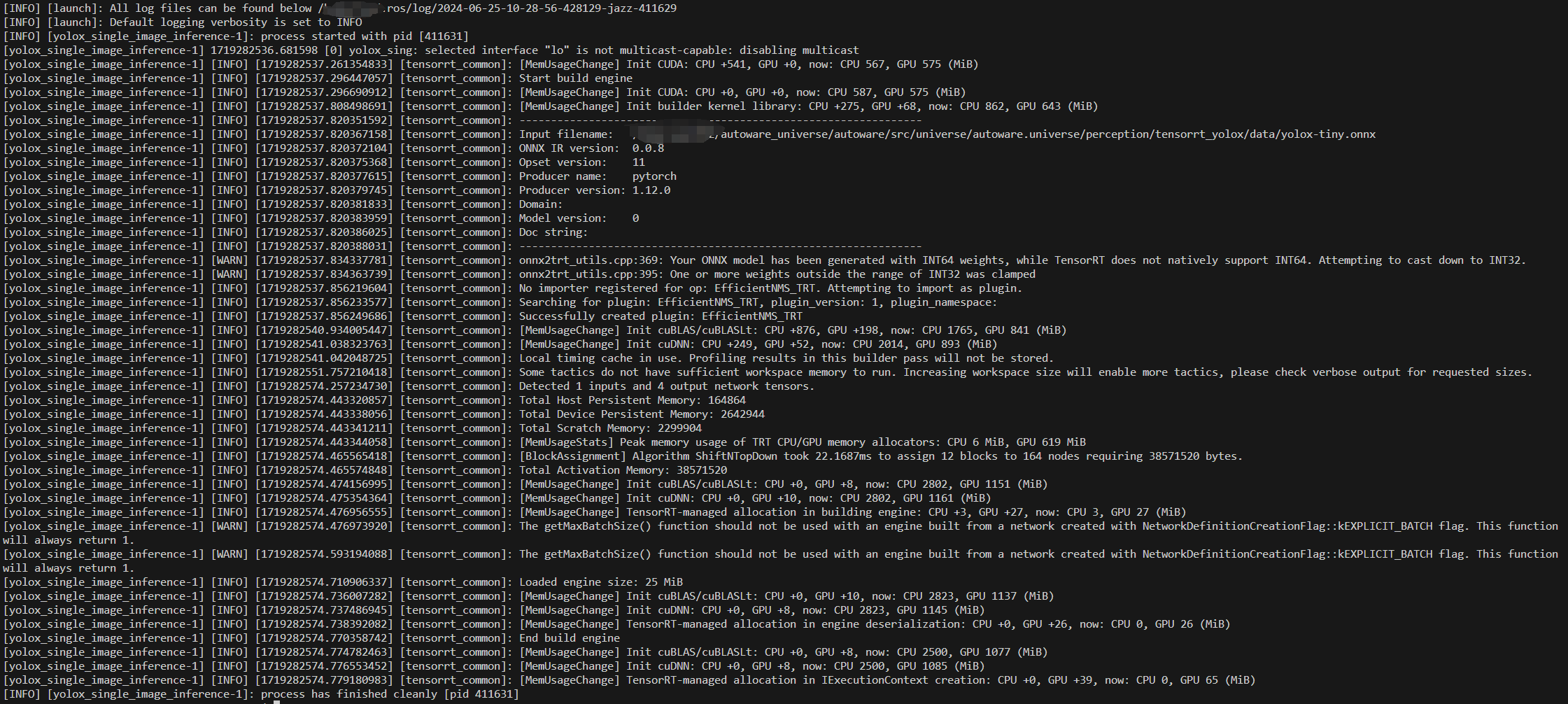This screenshot has width=1568, height=704.
Task: Click 'Init cuDNN ... CPU 2823, GPU 1145' line
Action: [x=495, y=610]
